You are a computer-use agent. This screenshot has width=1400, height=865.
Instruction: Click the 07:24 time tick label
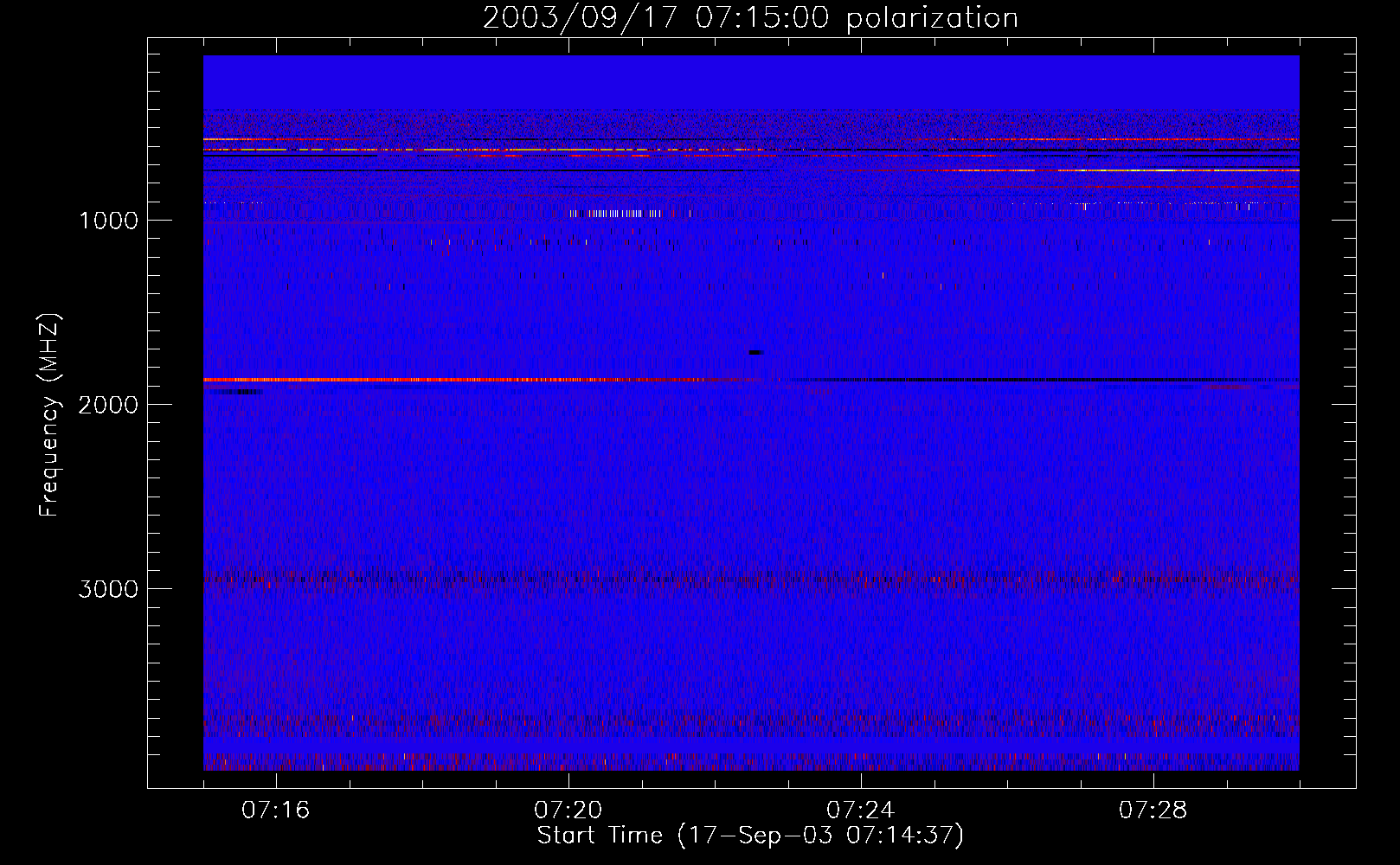[861, 810]
